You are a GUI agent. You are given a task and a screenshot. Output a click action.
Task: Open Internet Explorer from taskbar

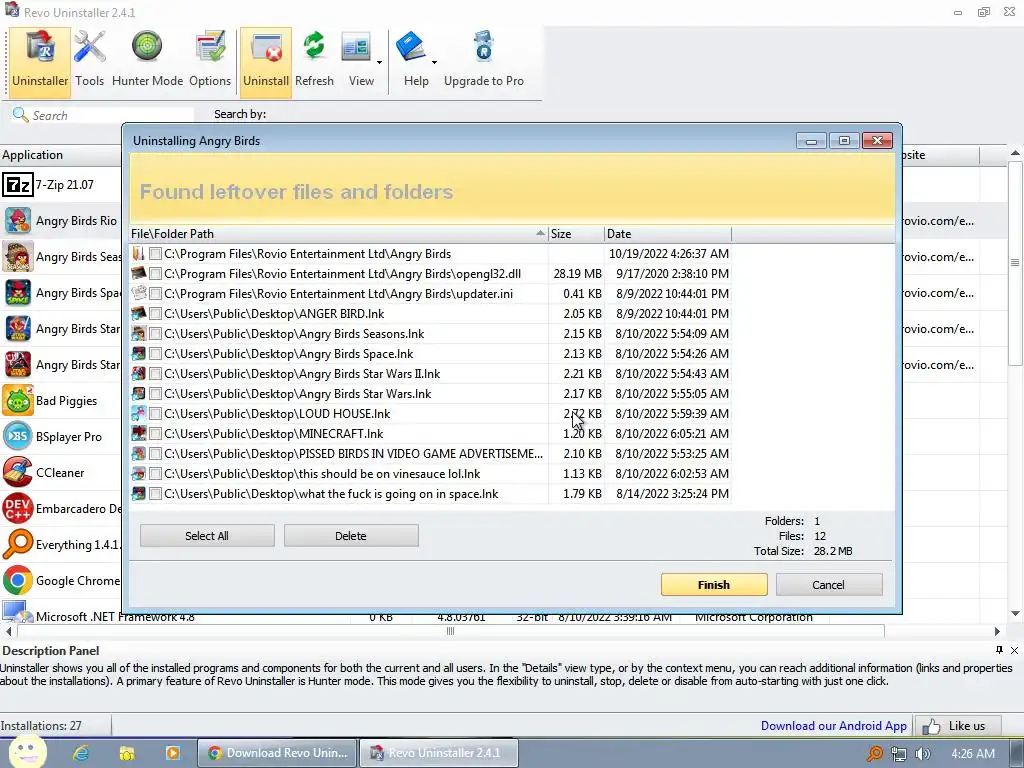pyautogui.click(x=81, y=753)
